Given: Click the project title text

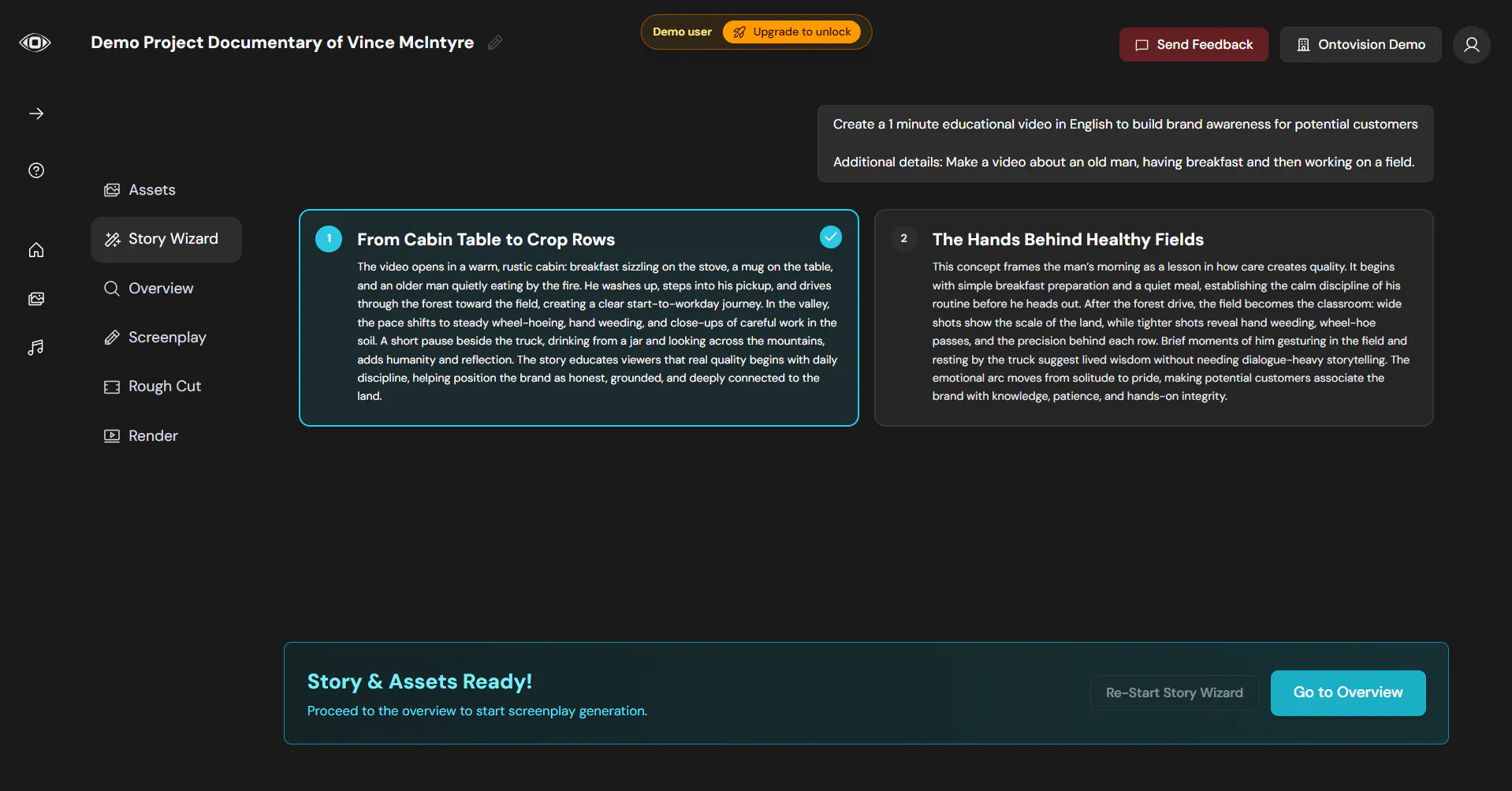Looking at the screenshot, I should [282, 43].
